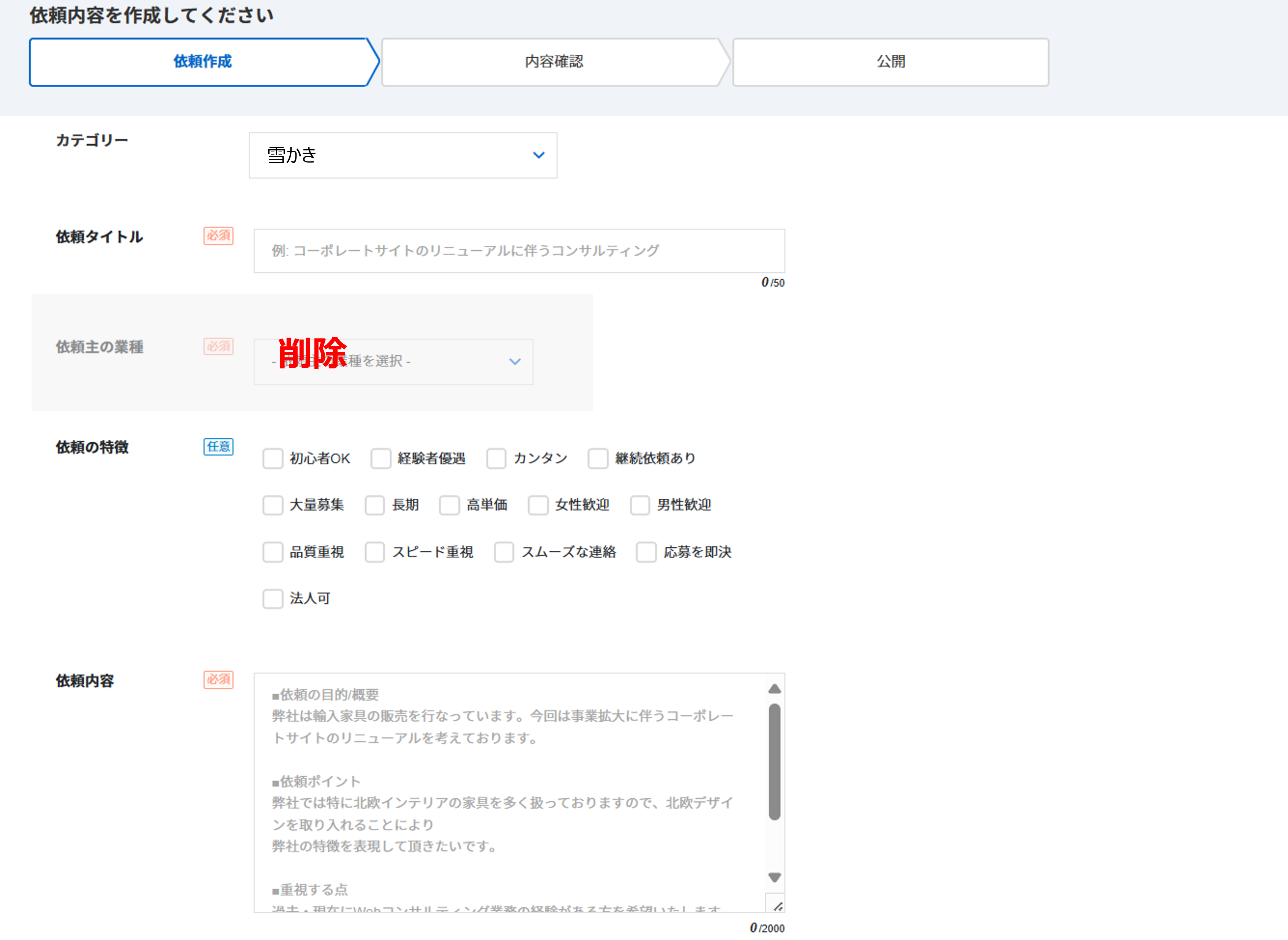Check the 法人可 checkbox
1288x940 pixels.
click(x=273, y=599)
